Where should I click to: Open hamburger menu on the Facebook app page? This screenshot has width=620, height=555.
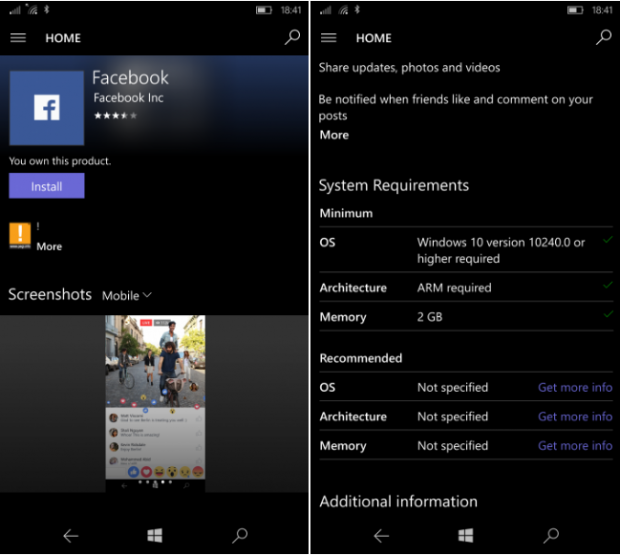point(18,38)
